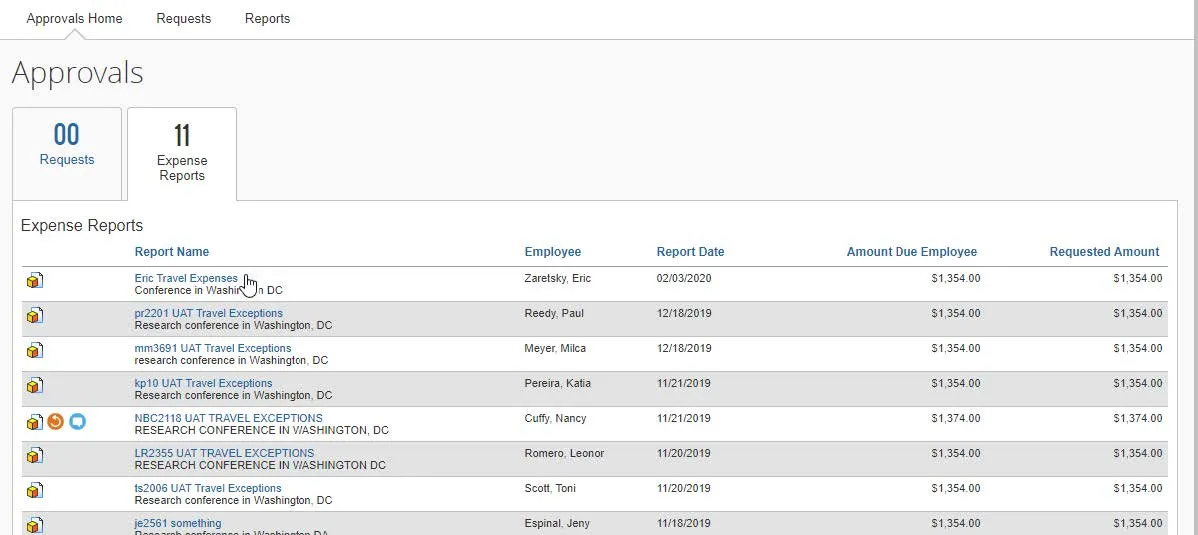This screenshot has width=1198, height=535.
Task: Click employee name Zaretsky, Eric
Action: pos(558,278)
